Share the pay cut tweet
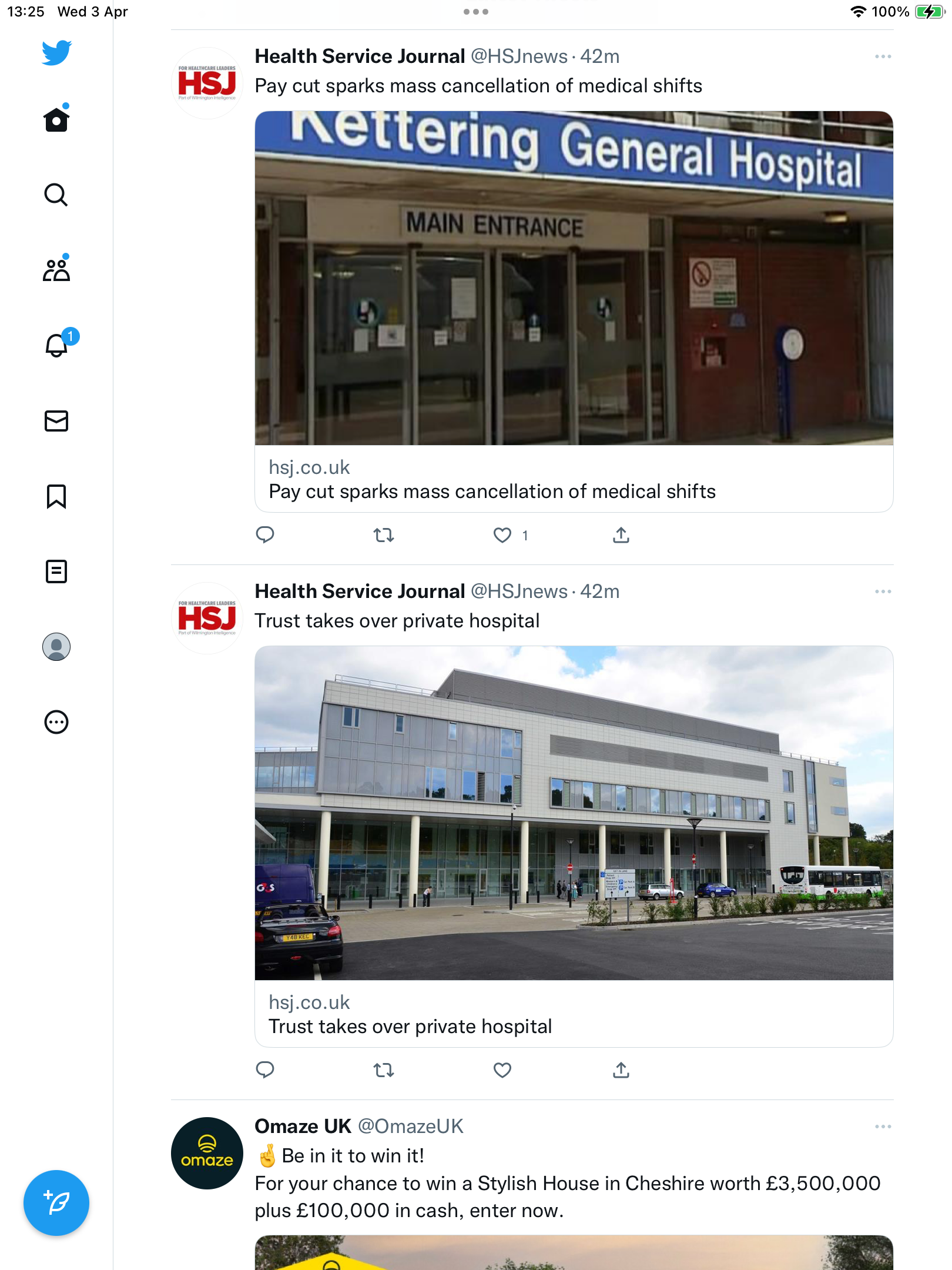This screenshot has width=952, height=1270. click(x=621, y=535)
